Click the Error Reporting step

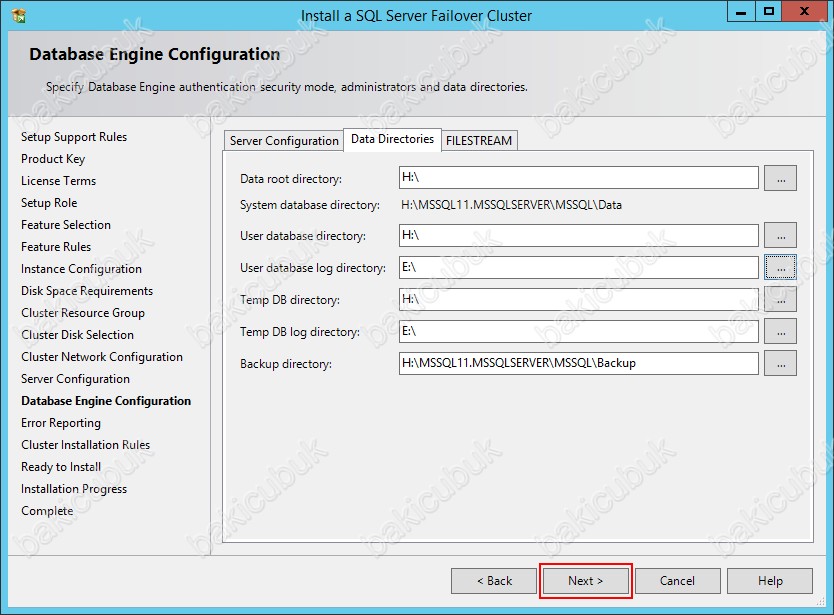tap(61, 423)
